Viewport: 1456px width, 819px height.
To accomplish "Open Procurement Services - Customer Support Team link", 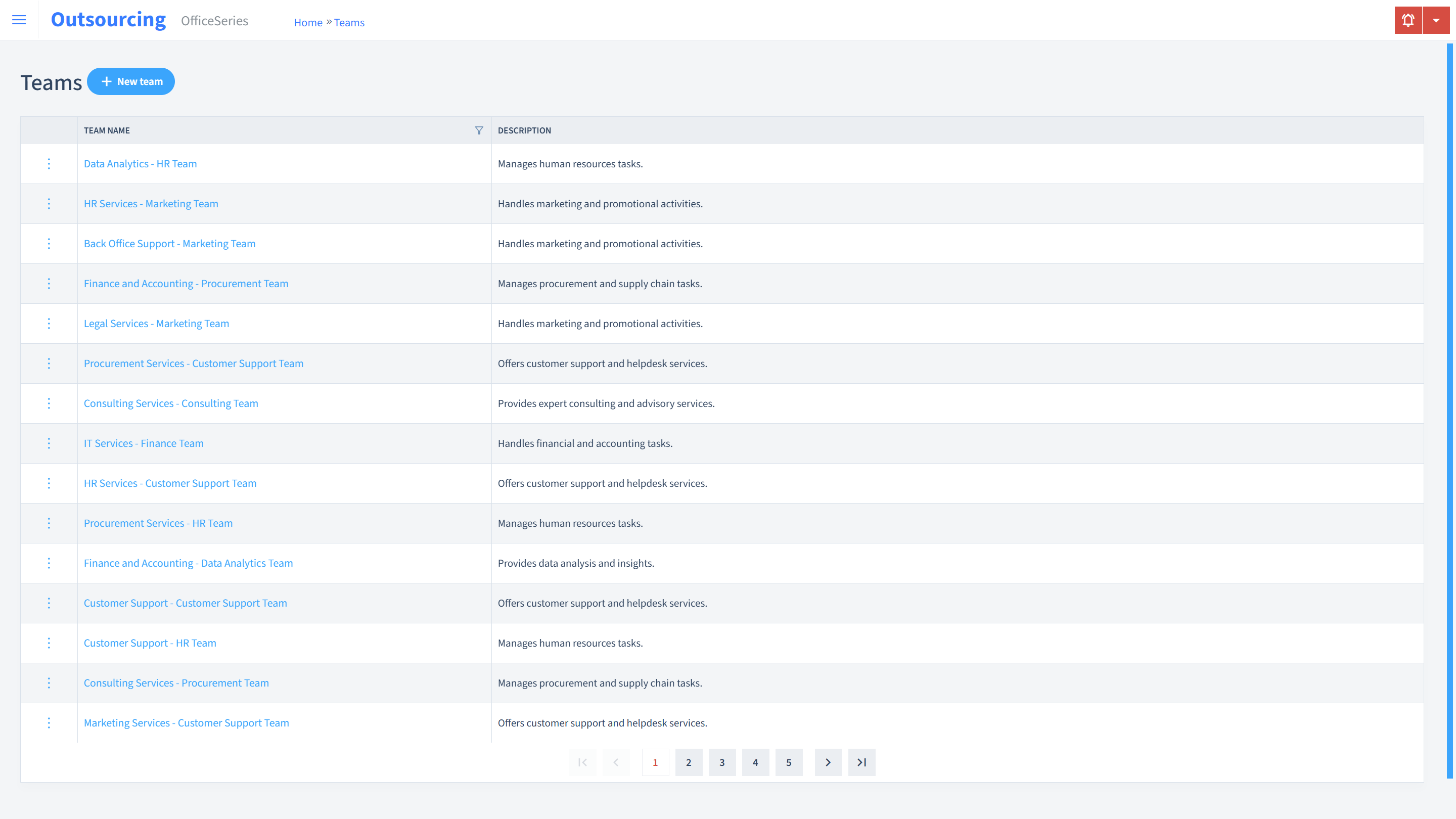I will point(194,363).
